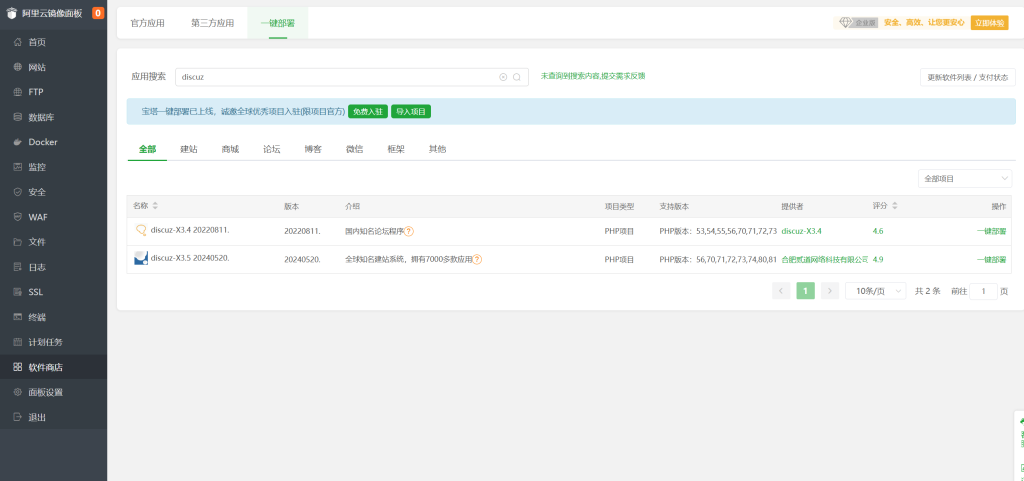This screenshot has width=1024, height=481.
Task: Click the green 免费入驻 button
Action: pyautogui.click(x=368, y=112)
